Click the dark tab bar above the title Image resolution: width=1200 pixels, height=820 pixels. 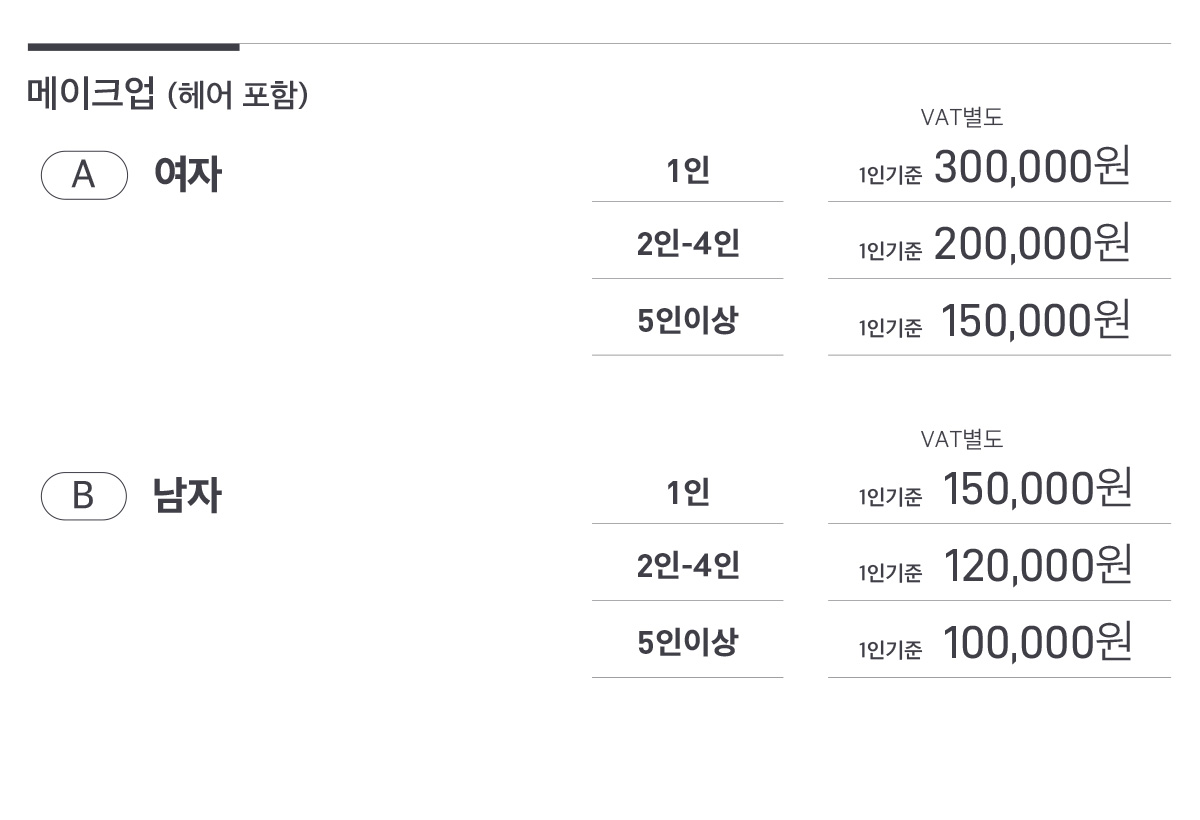tap(133, 46)
